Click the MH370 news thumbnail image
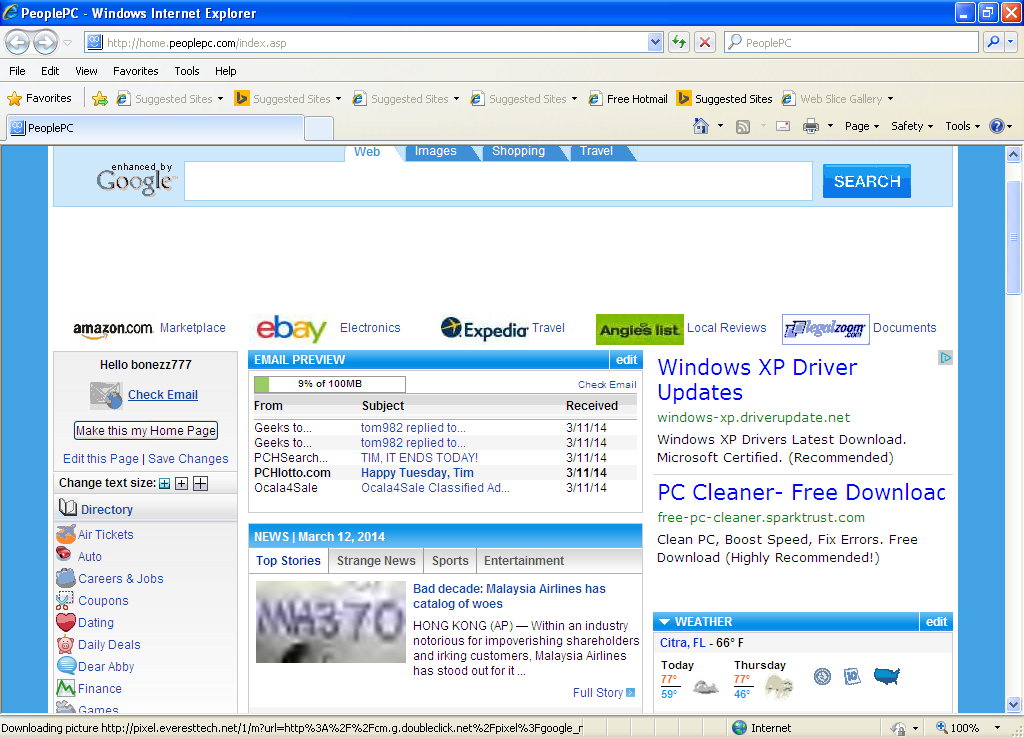 pyautogui.click(x=330, y=622)
